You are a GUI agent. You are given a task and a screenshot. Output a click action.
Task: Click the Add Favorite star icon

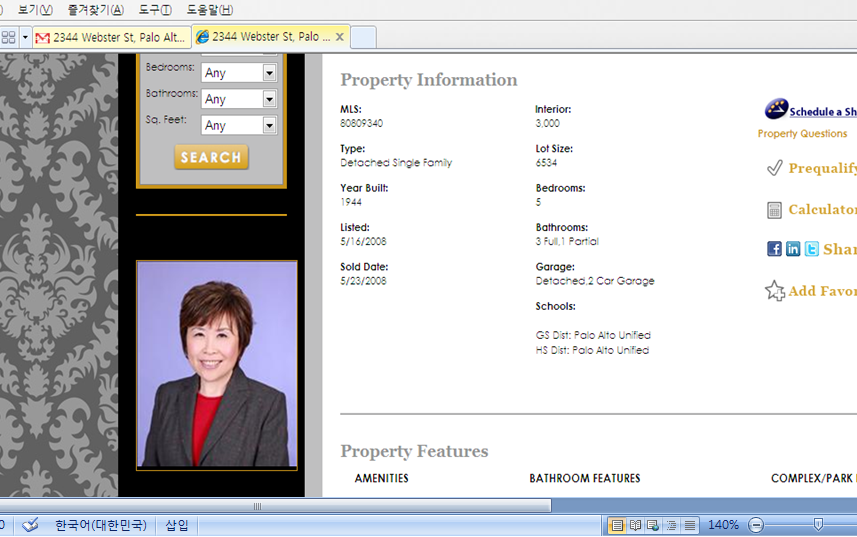[x=775, y=291]
